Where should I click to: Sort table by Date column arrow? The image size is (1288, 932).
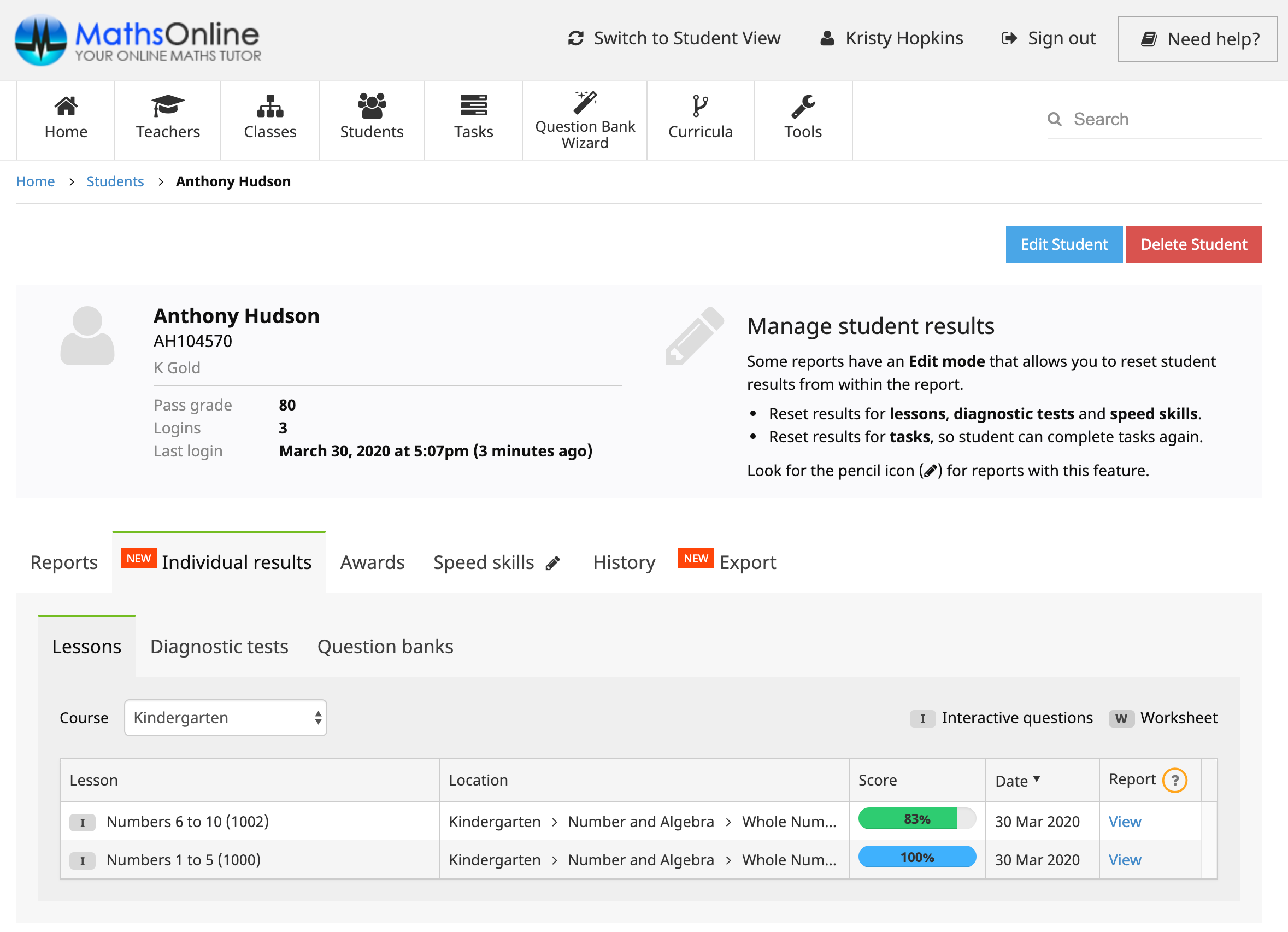pyautogui.click(x=1037, y=779)
